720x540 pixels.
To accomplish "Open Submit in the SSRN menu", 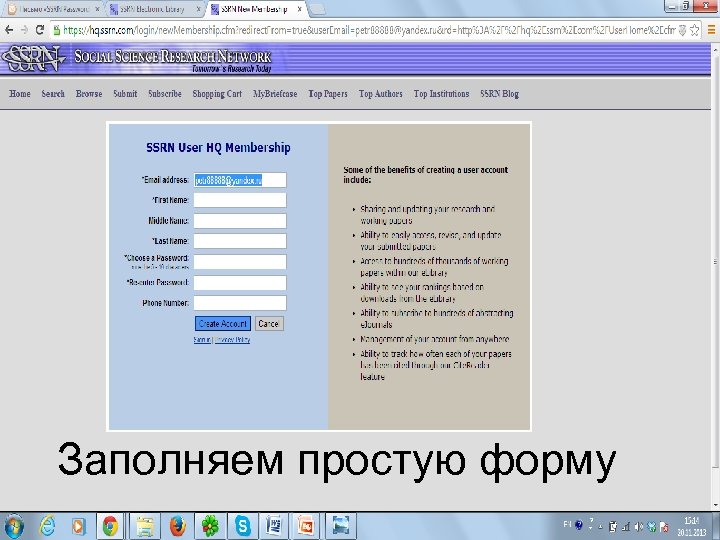I will coord(125,94).
